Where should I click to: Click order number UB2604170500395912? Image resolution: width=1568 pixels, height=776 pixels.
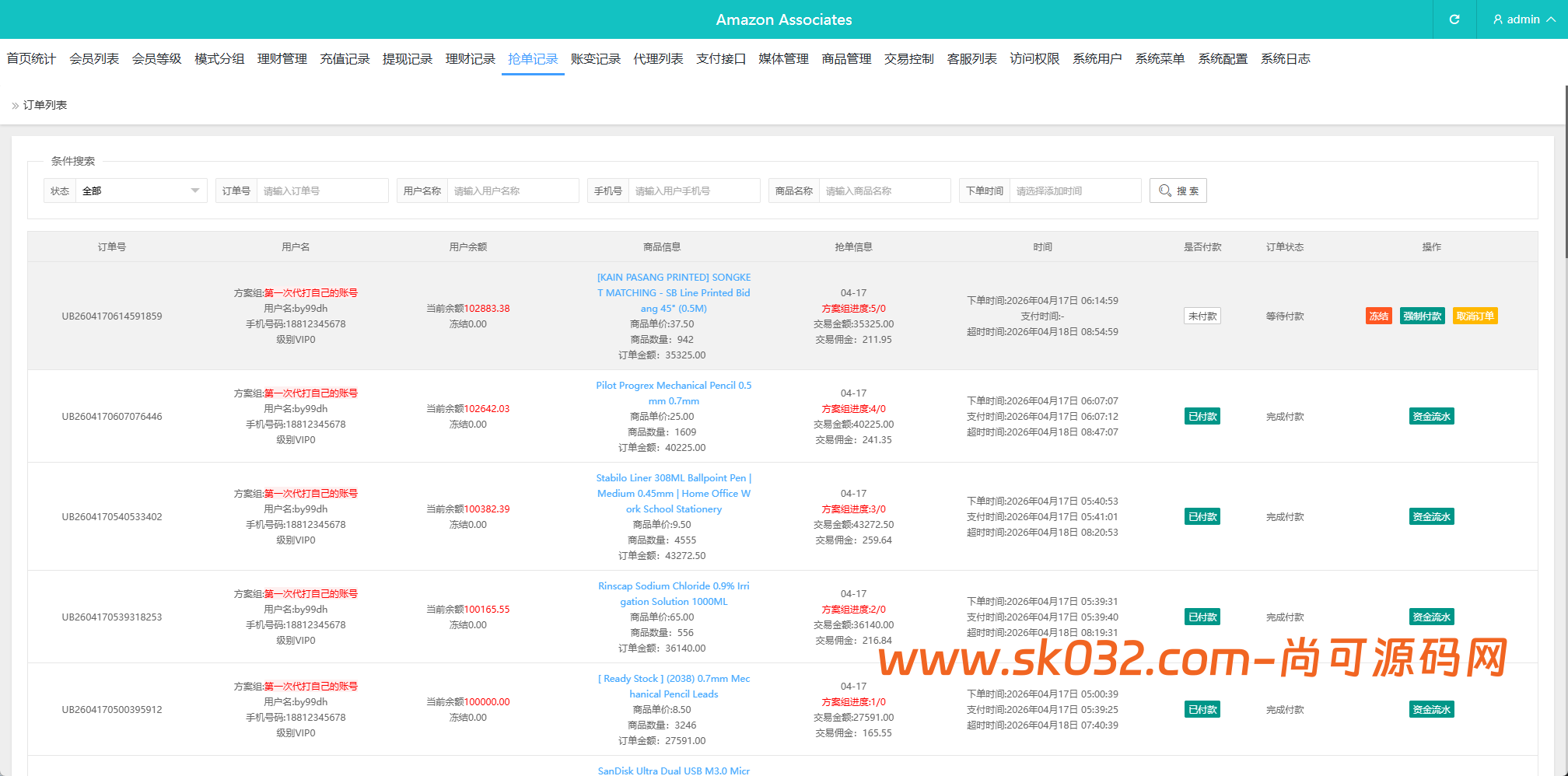(112, 709)
